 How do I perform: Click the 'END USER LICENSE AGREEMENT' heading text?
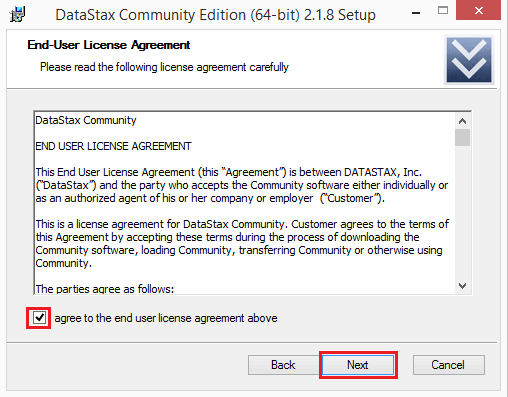click(113, 146)
